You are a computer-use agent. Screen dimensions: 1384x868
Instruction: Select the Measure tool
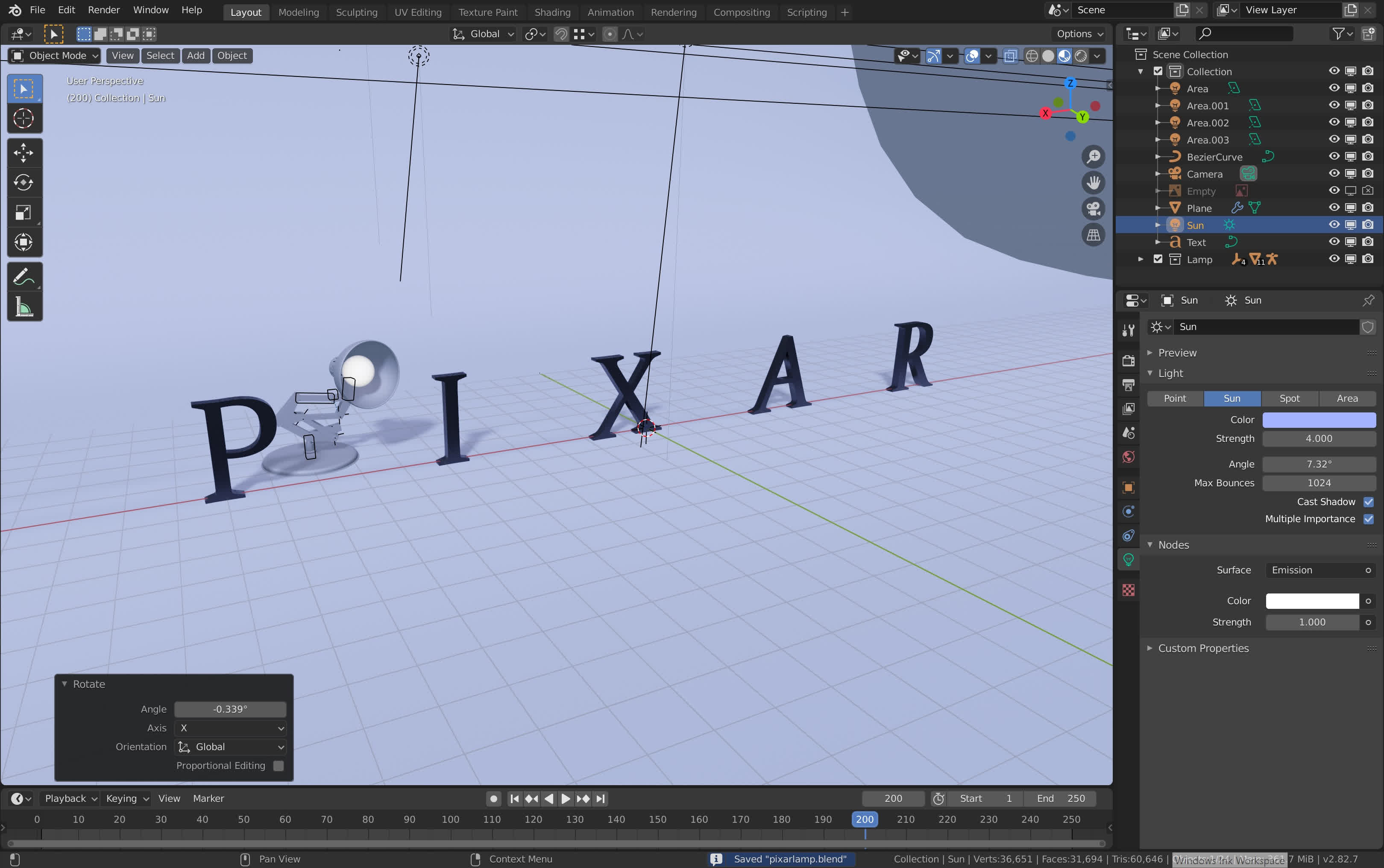23,307
